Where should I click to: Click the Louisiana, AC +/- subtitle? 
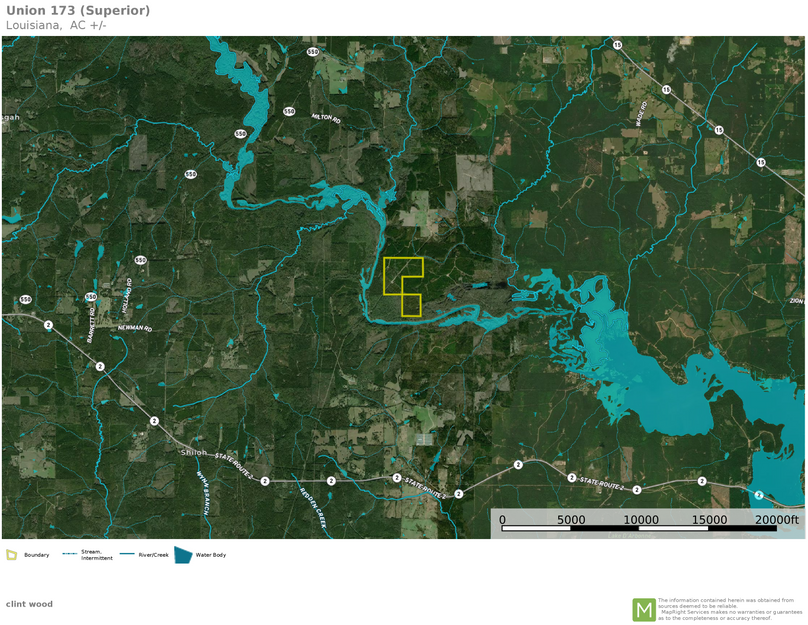click(x=56, y=25)
